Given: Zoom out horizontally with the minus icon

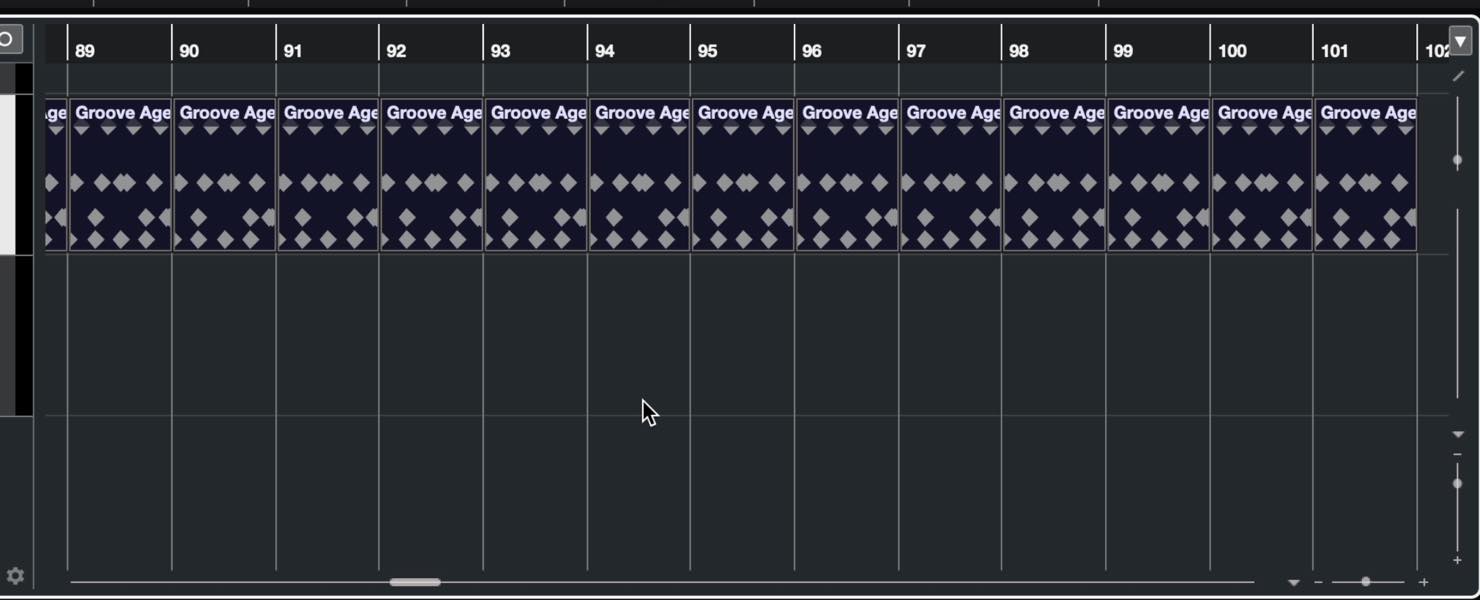Looking at the screenshot, I should pyautogui.click(x=1318, y=582).
